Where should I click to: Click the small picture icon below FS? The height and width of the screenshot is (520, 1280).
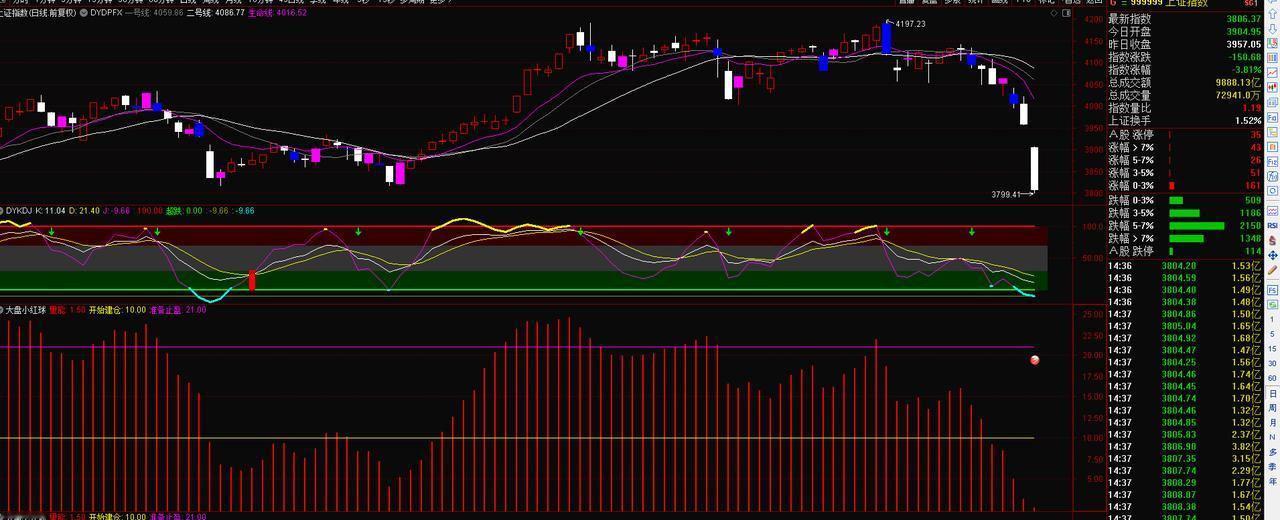click(1273, 303)
